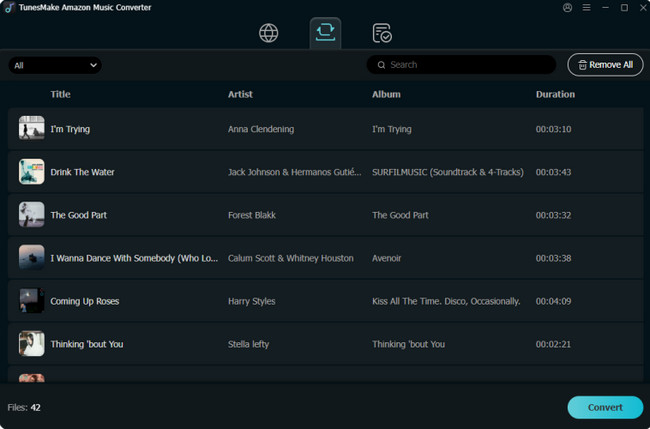The width and height of the screenshot is (650, 429).
Task: Open the user account icon
Action: [x=568, y=7]
